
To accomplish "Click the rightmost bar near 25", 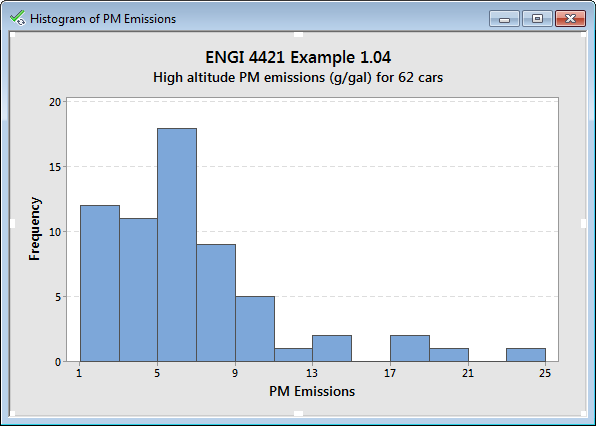I will click(526, 355).
